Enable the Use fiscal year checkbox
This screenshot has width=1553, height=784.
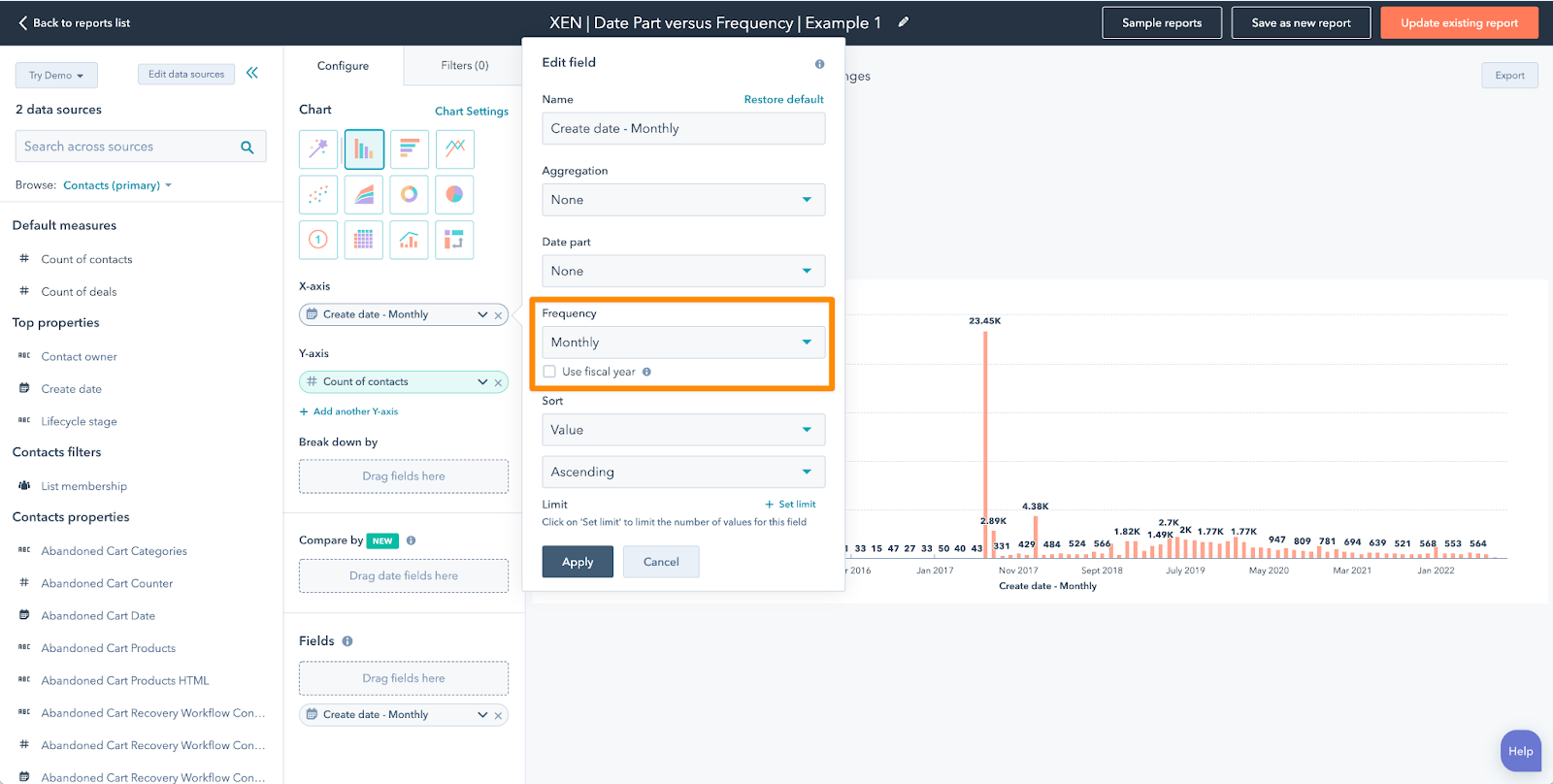(x=549, y=372)
